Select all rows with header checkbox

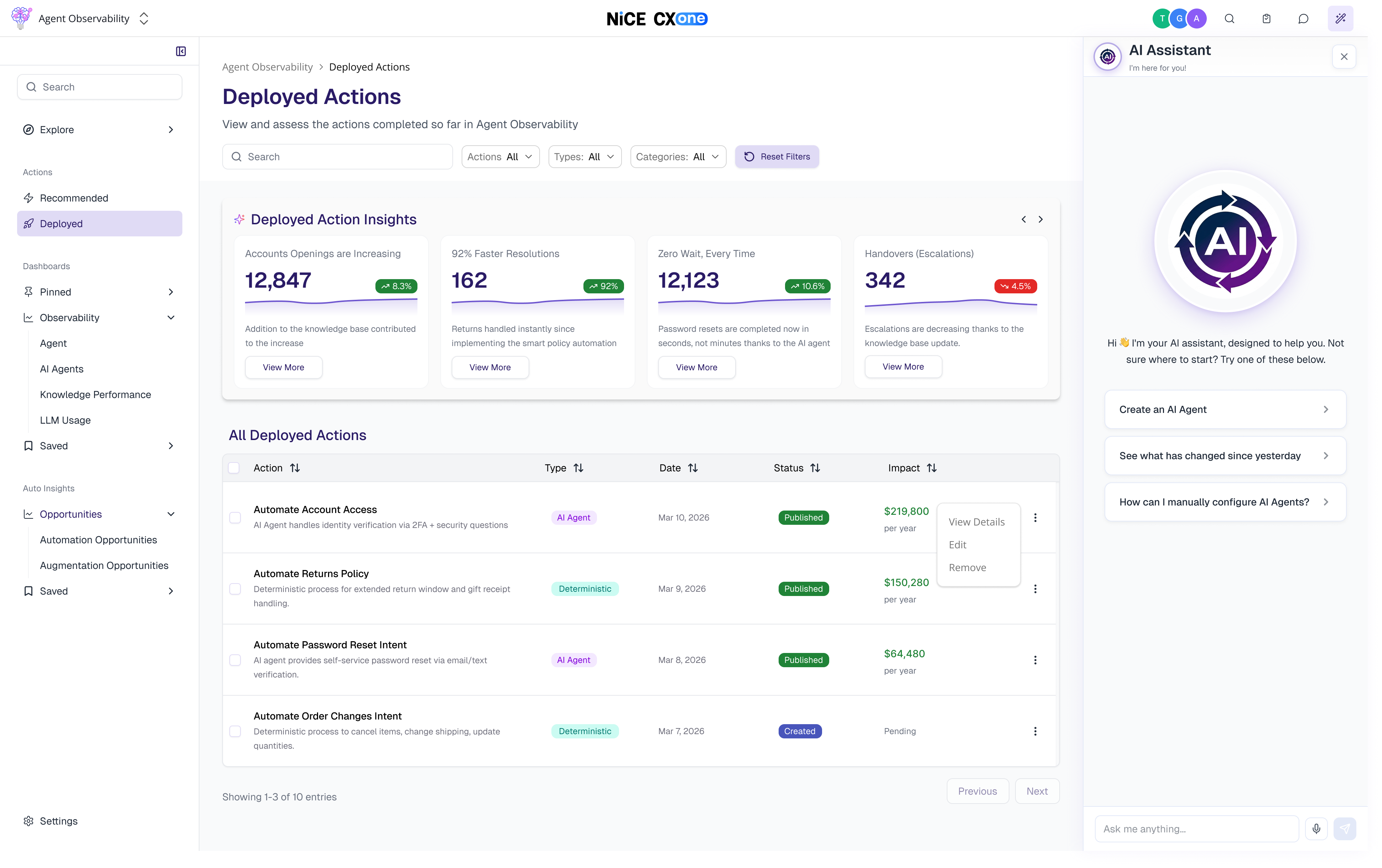click(234, 468)
